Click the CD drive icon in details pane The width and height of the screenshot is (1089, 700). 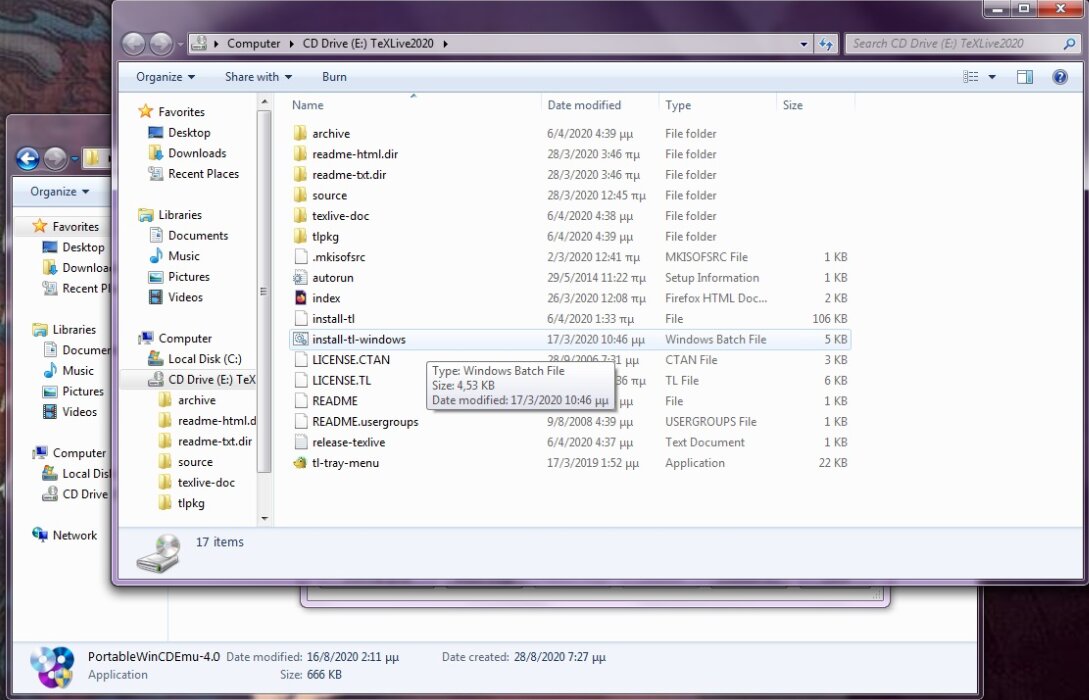pyautogui.click(x=158, y=553)
